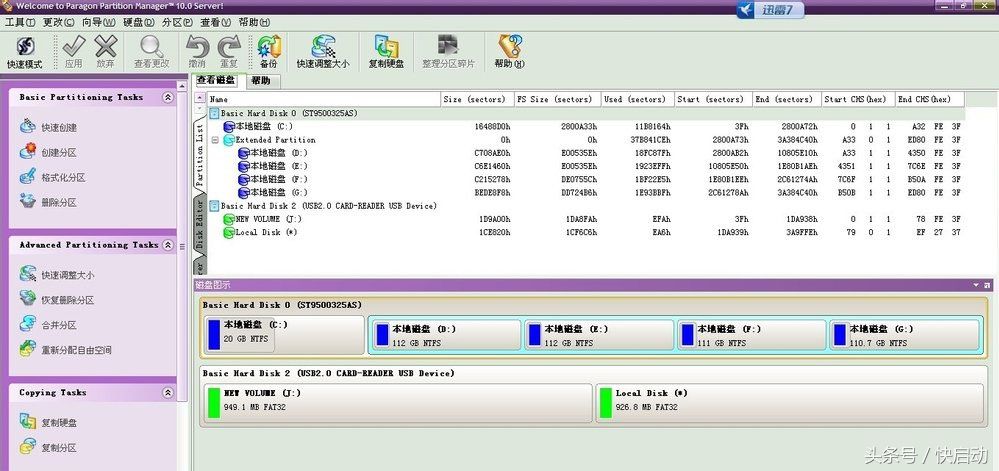
Task: Click the 复制硬盘 copy disk toolbar icon
Action: [386, 52]
